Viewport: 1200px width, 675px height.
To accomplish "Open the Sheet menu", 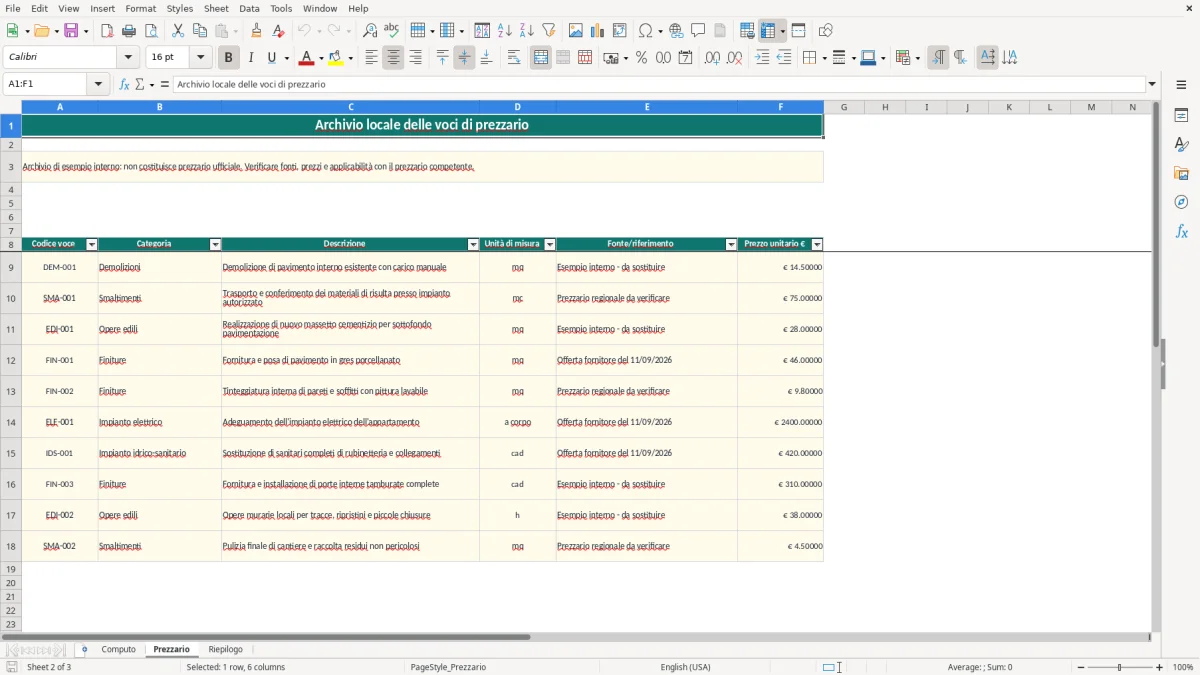I will click(216, 8).
